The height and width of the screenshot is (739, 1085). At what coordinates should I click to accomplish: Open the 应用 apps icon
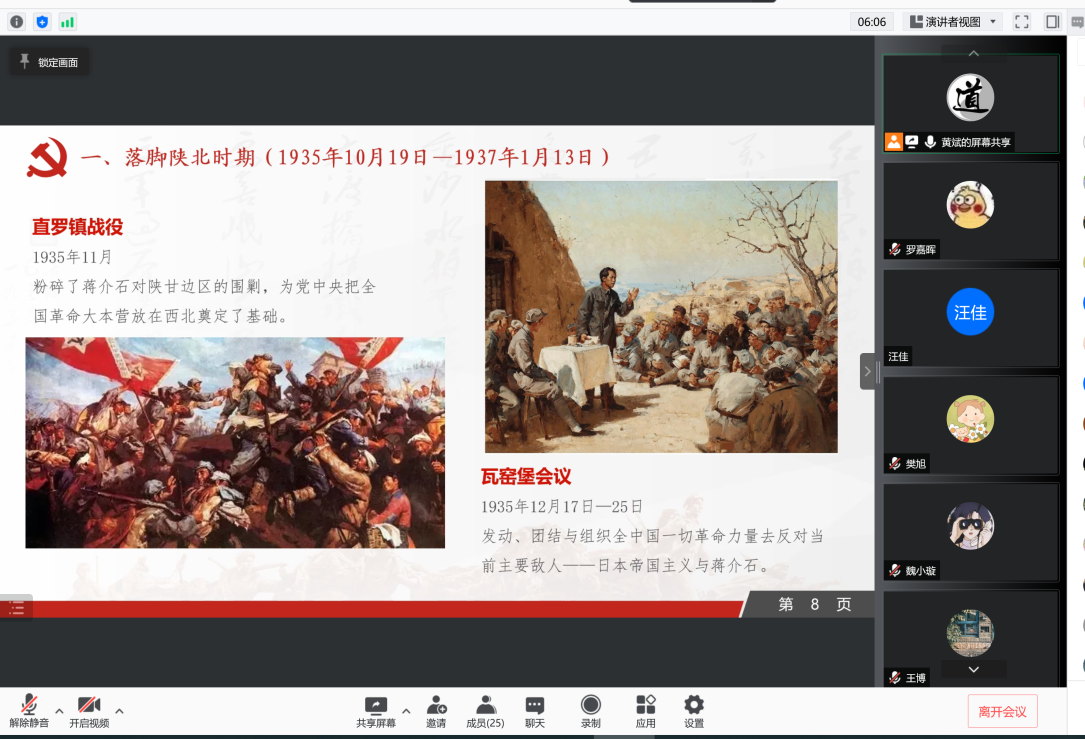coord(646,710)
